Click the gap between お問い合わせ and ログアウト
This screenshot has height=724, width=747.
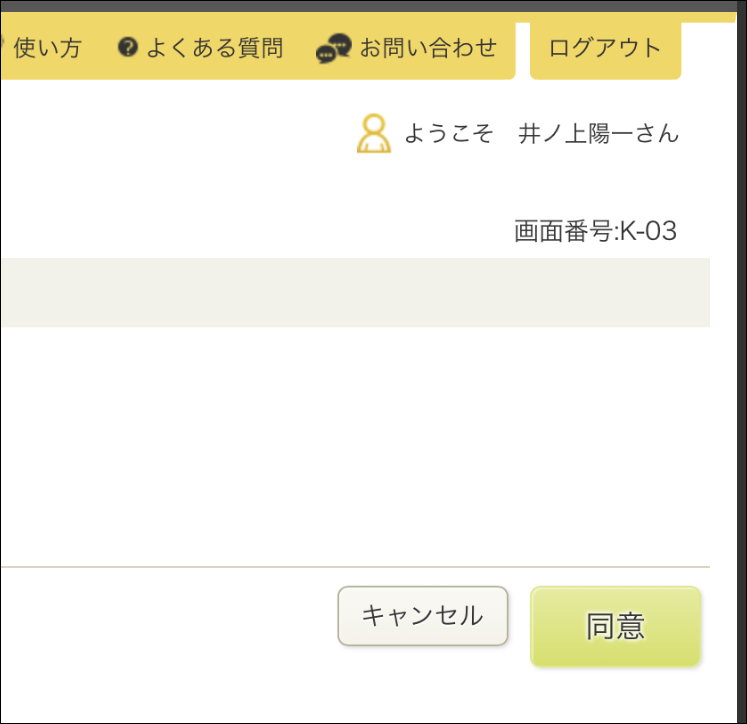[x=523, y=47]
